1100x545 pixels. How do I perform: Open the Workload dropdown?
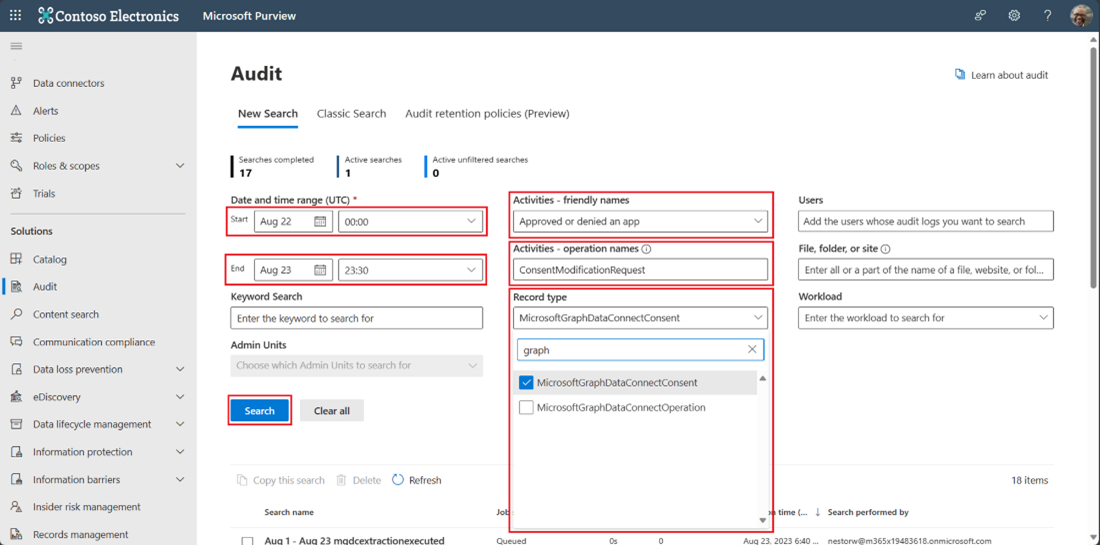(x=926, y=318)
